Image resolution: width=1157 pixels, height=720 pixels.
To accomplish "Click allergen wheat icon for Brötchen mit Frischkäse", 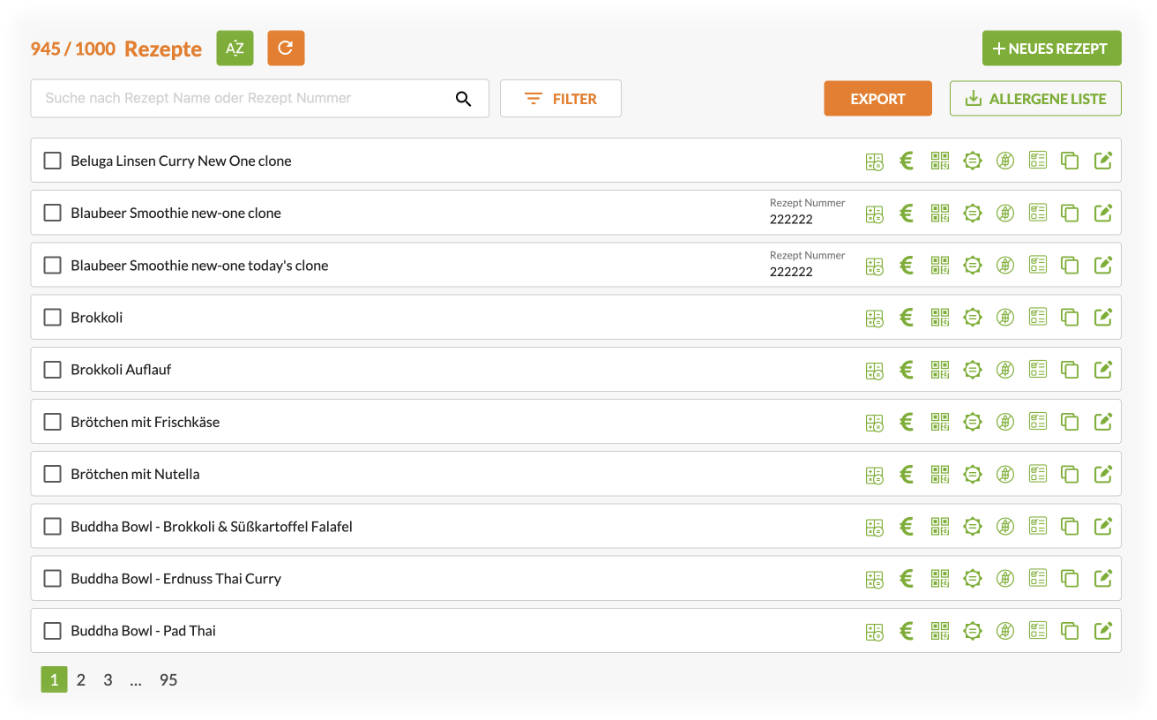I will click(x=1005, y=422).
